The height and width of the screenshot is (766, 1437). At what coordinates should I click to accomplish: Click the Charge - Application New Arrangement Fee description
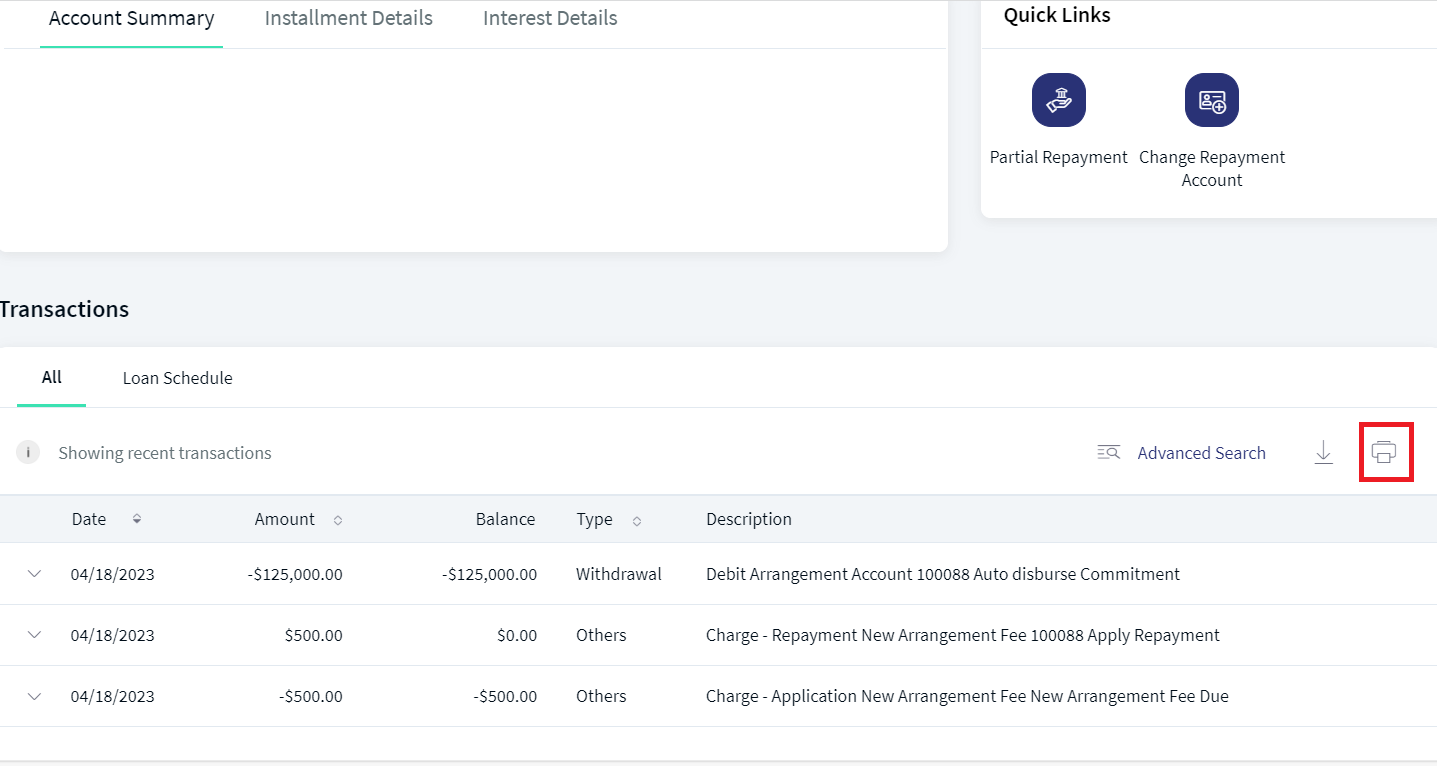point(967,696)
